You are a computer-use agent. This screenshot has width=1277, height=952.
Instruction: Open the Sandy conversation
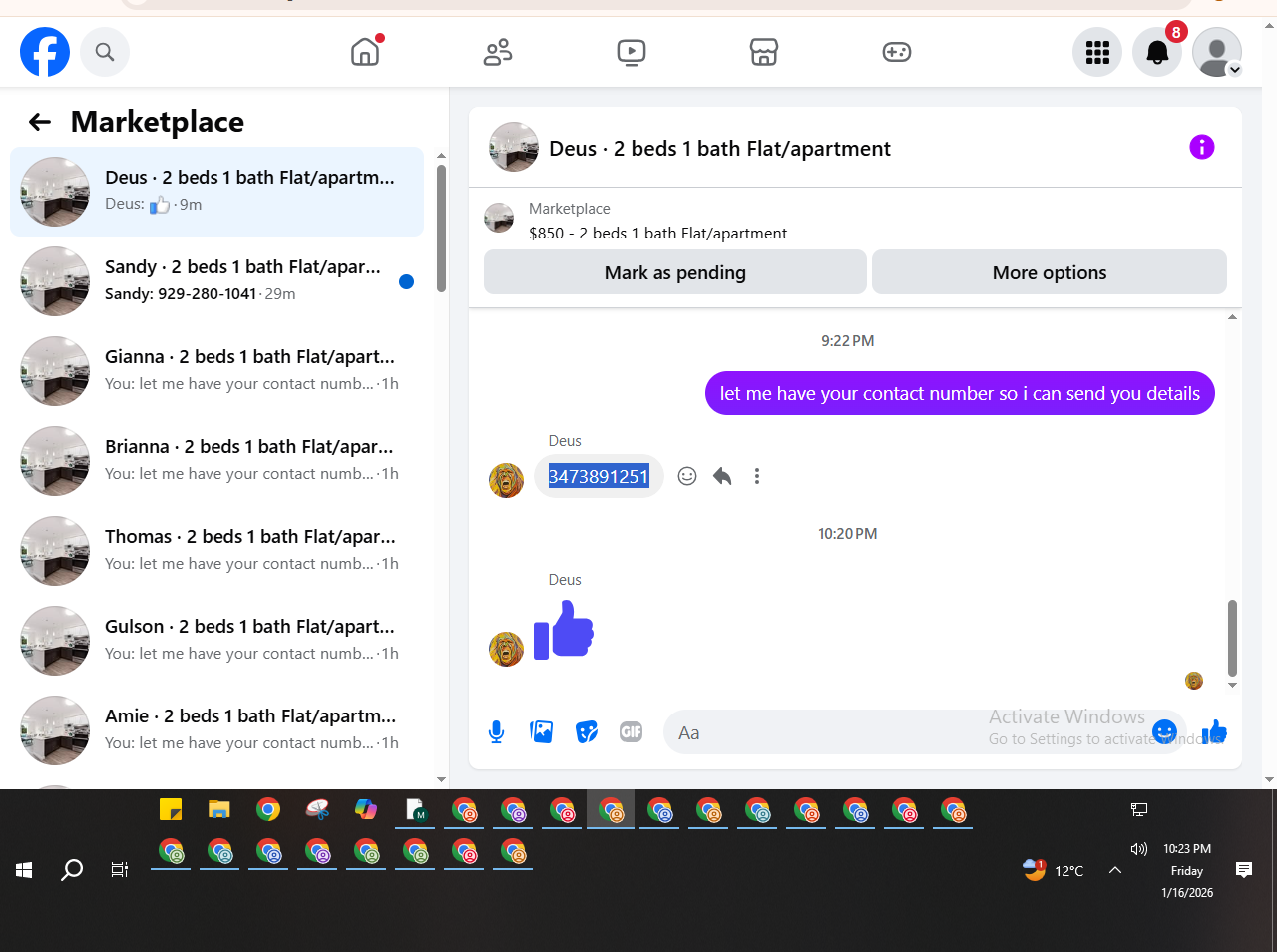click(x=216, y=281)
